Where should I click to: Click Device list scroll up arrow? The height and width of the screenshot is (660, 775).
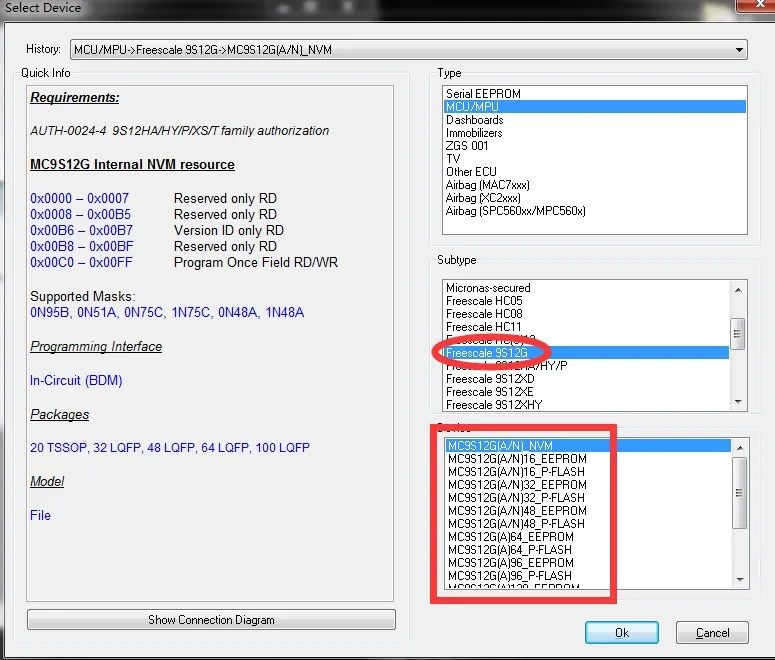(740, 448)
